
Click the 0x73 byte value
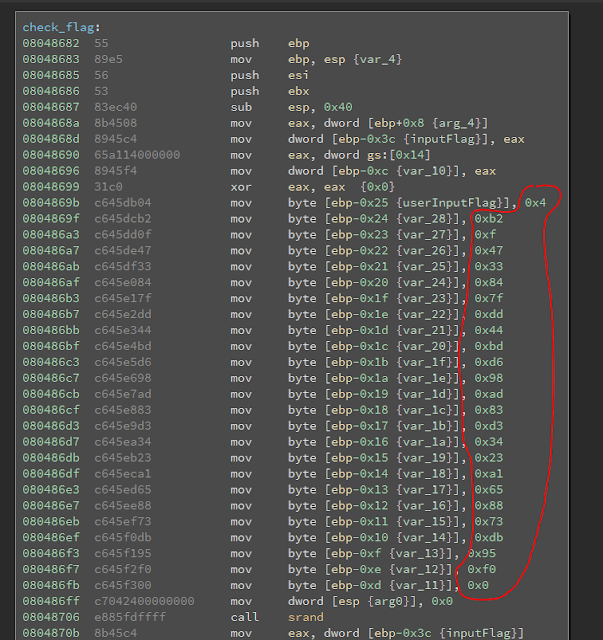pyautogui.click(x=489, y=521)
